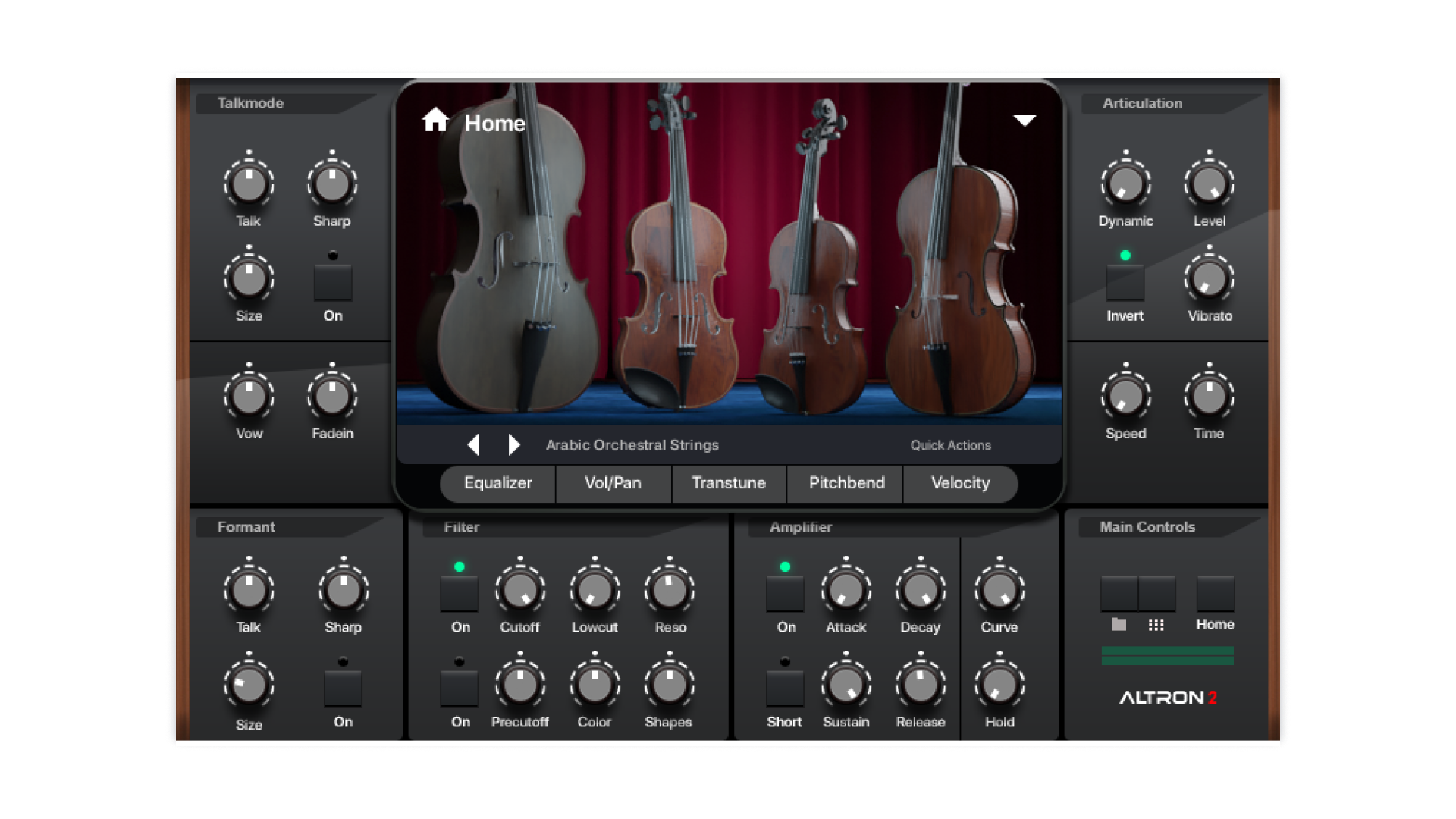The height and width of the screenshot is (819, 1456).
Task: Toggle the Talkmode On switch
Action: click(x=333, y=282)
